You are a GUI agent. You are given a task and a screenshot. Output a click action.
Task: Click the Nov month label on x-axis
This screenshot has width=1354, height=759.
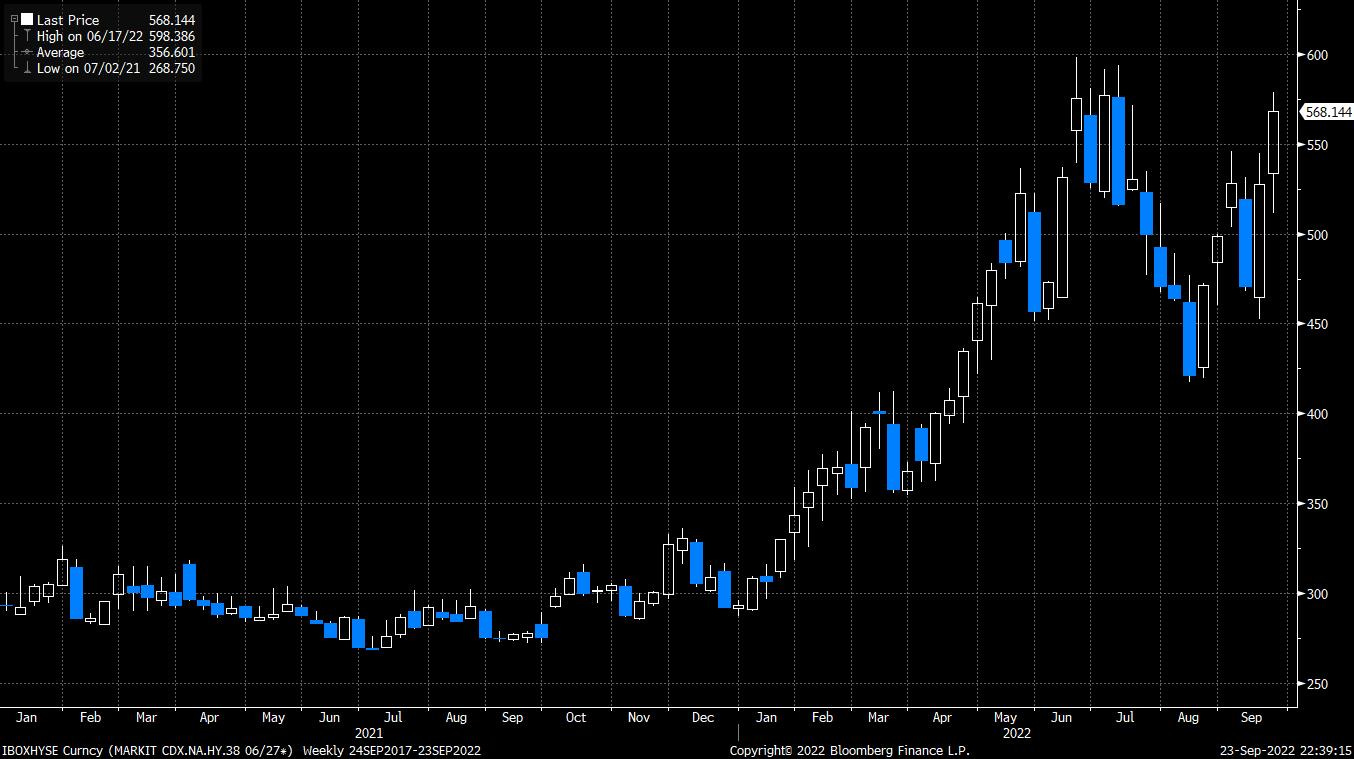pos(638,717)
